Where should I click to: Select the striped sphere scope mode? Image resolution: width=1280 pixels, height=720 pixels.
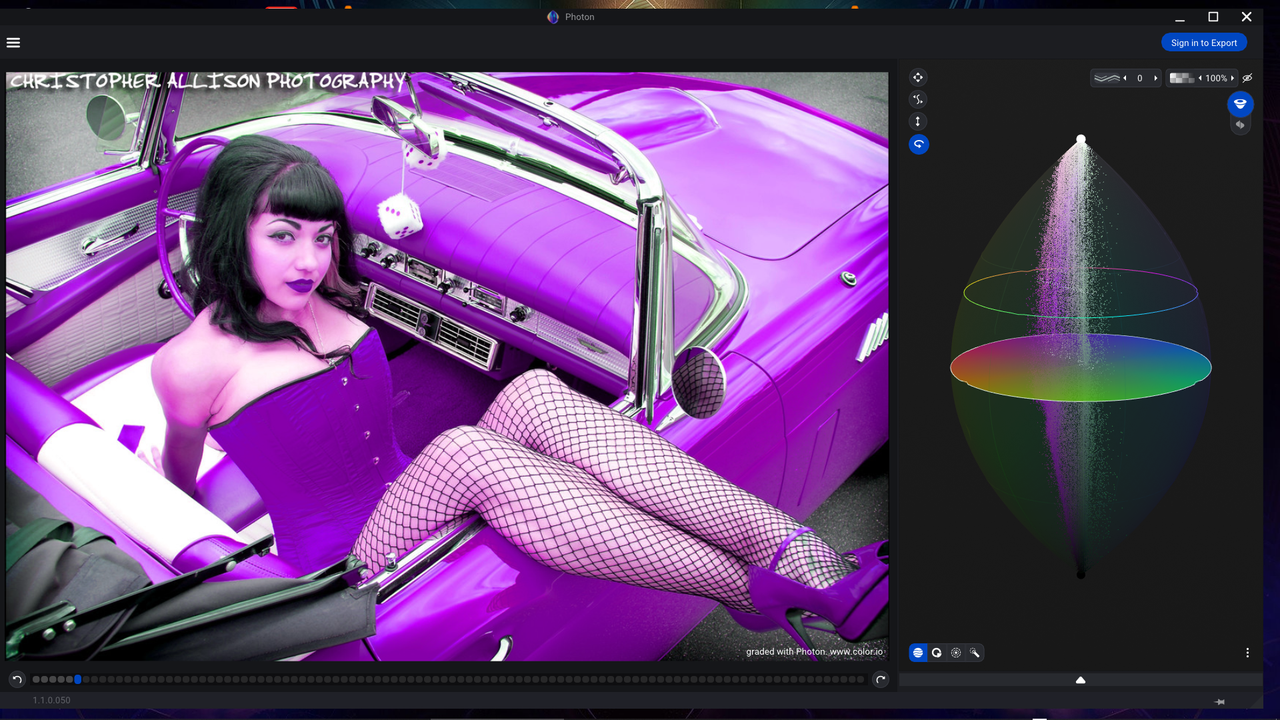tap(918, 652)
